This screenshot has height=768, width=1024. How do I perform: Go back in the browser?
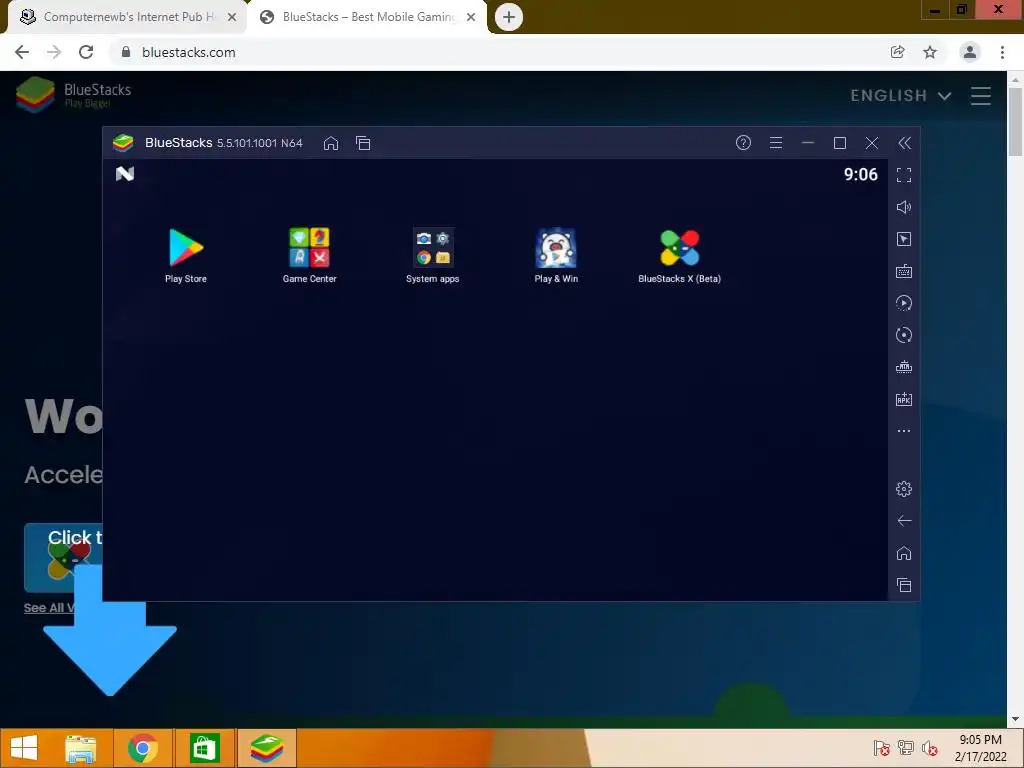[22, 52]
